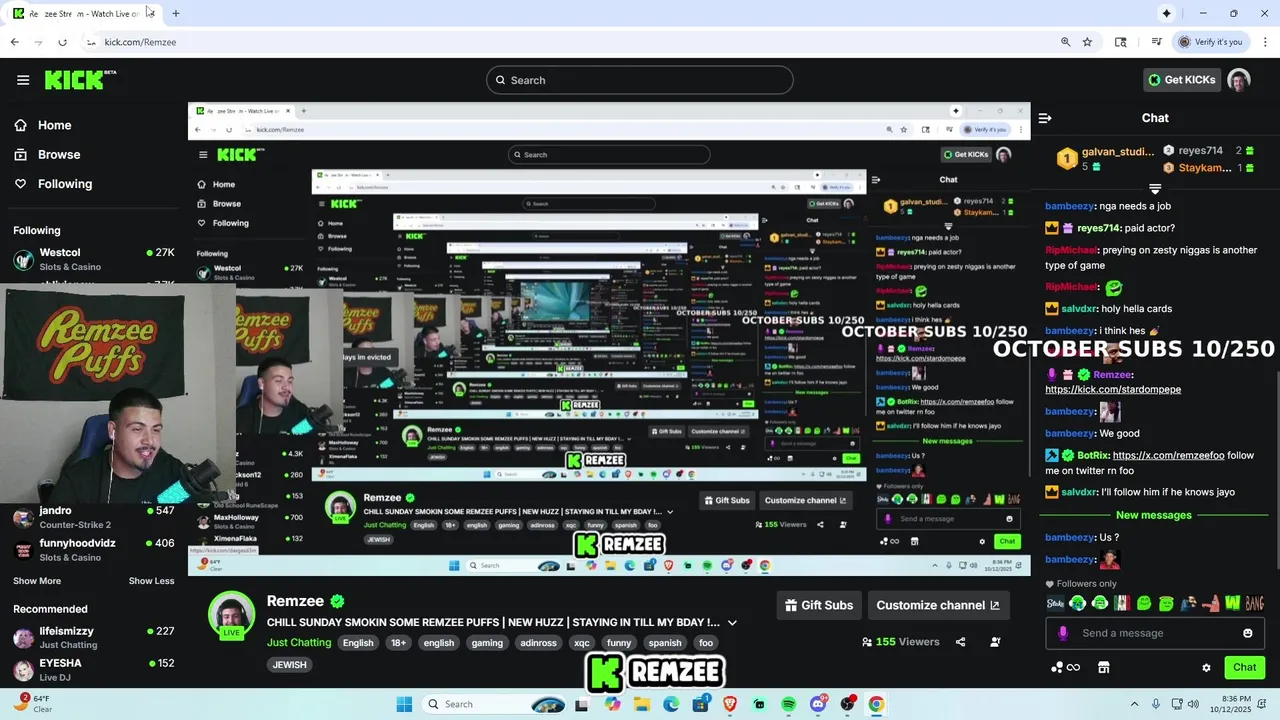Go to Browse in sidebar
1280x720 pixels.
click(x=46, y=154)
